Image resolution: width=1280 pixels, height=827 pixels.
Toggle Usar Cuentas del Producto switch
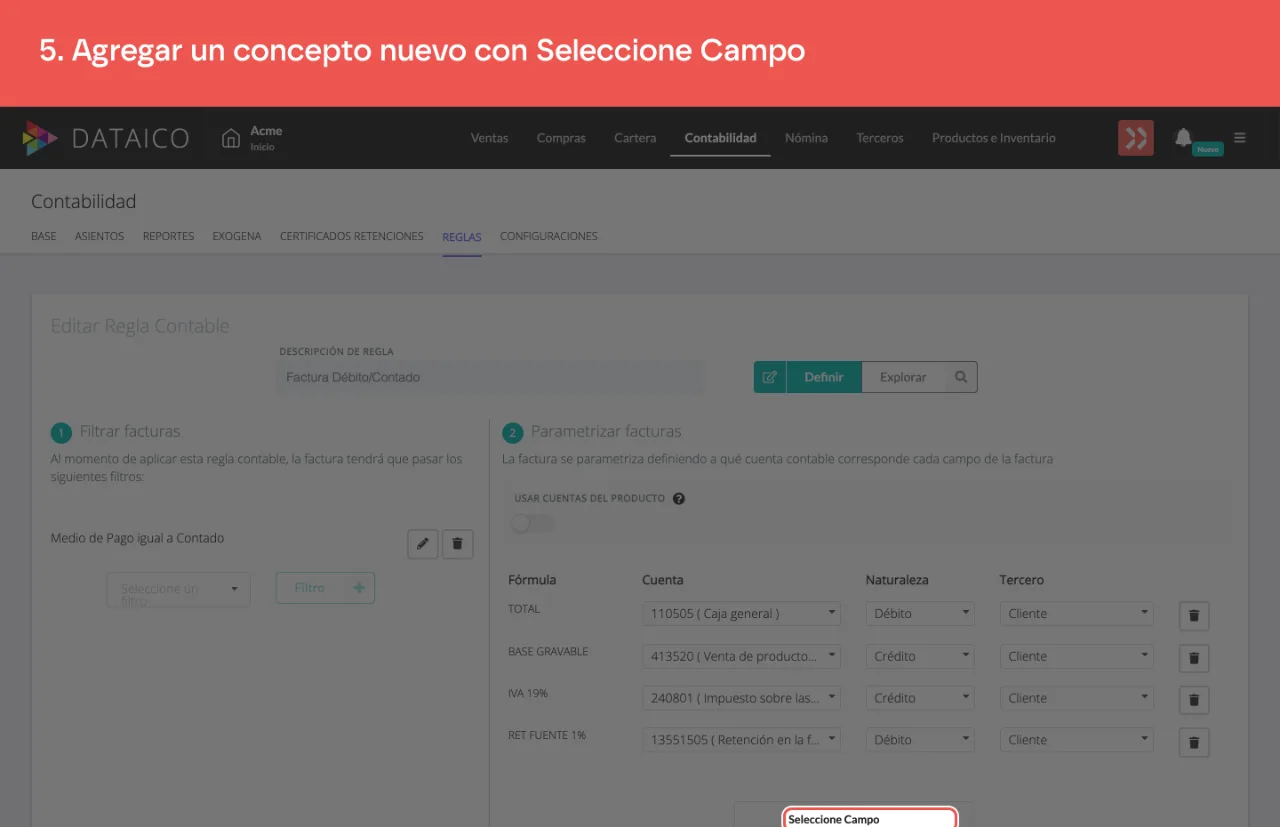coord(531,523)
